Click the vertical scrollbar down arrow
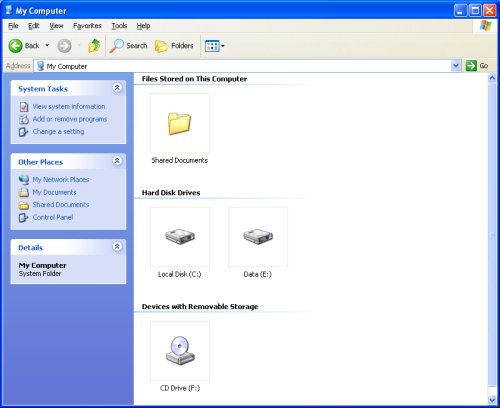The image size is (500, 408). point(492,399)
